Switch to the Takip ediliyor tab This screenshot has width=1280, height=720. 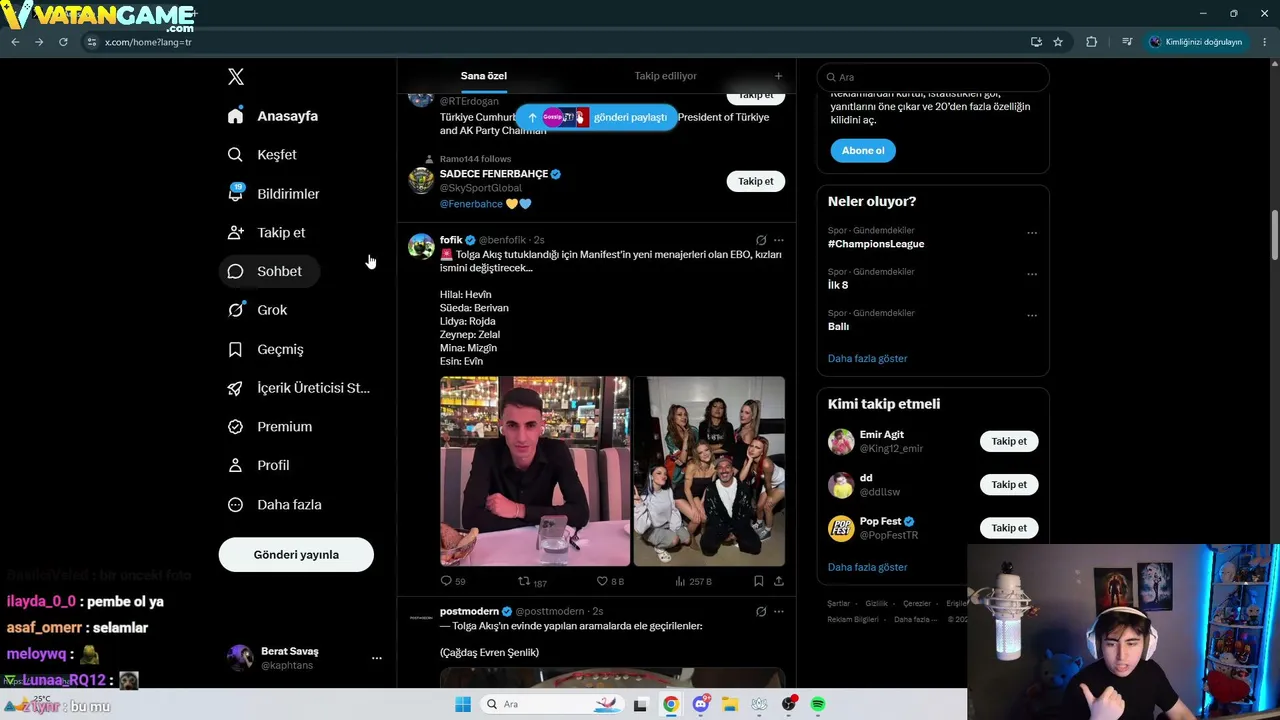pyautogui.click(x=665, y=76)
